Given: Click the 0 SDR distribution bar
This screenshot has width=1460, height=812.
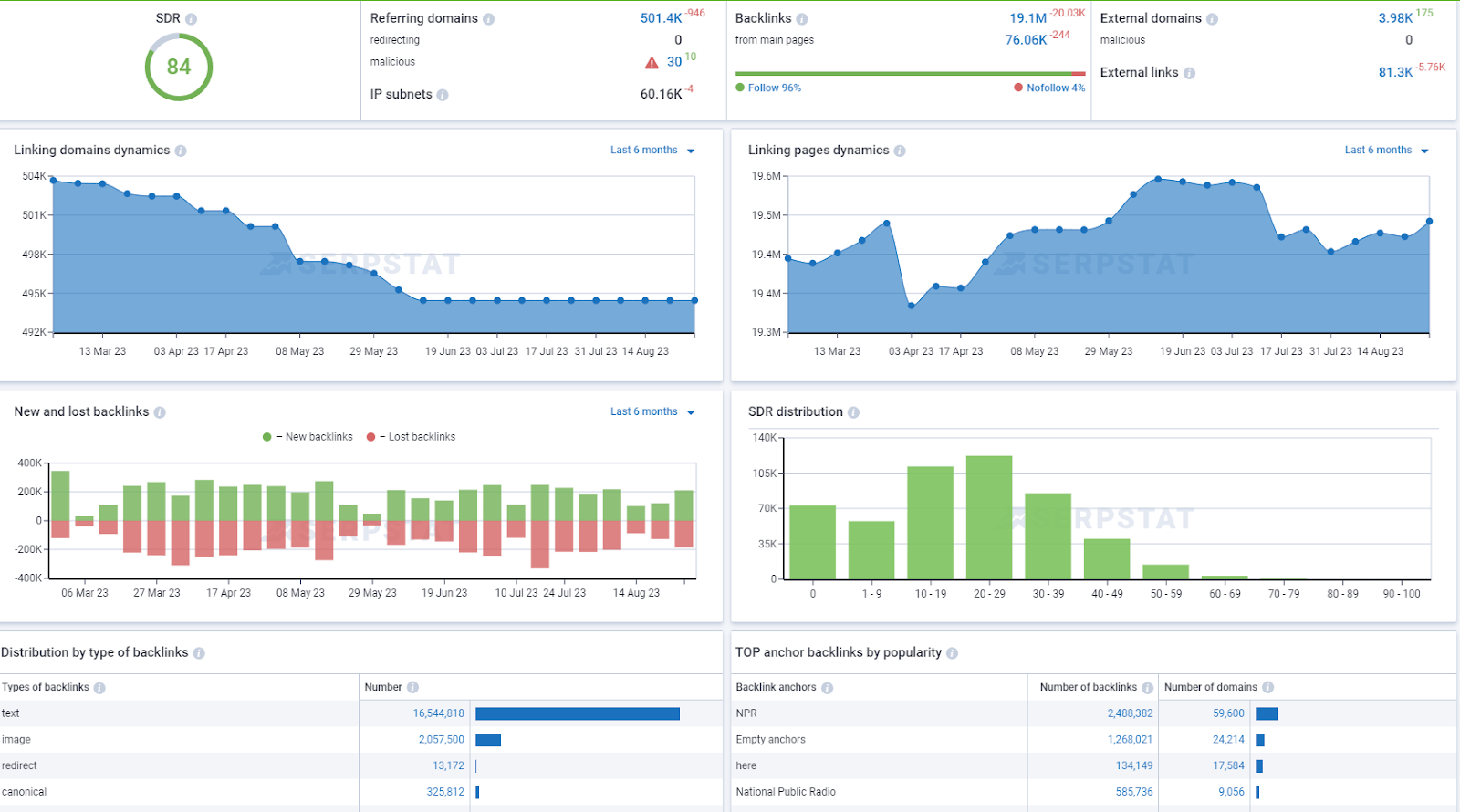Looking at the screenshot, I should click(812, 542).
